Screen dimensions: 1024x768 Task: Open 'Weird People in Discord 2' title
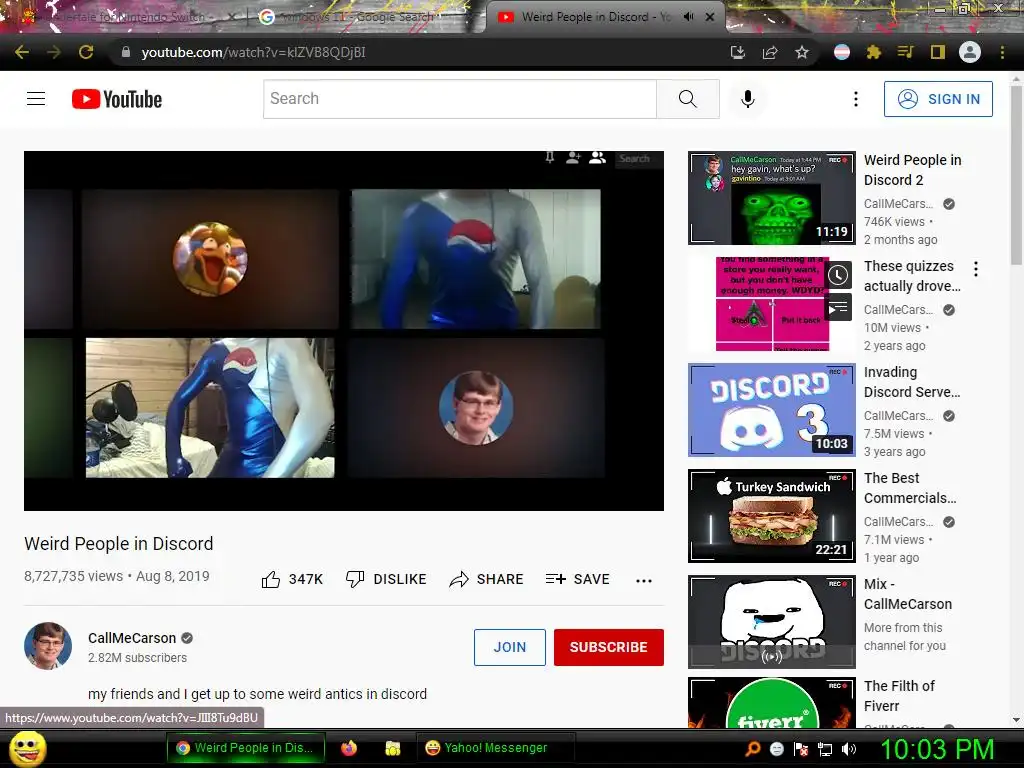tap(912, 170)
